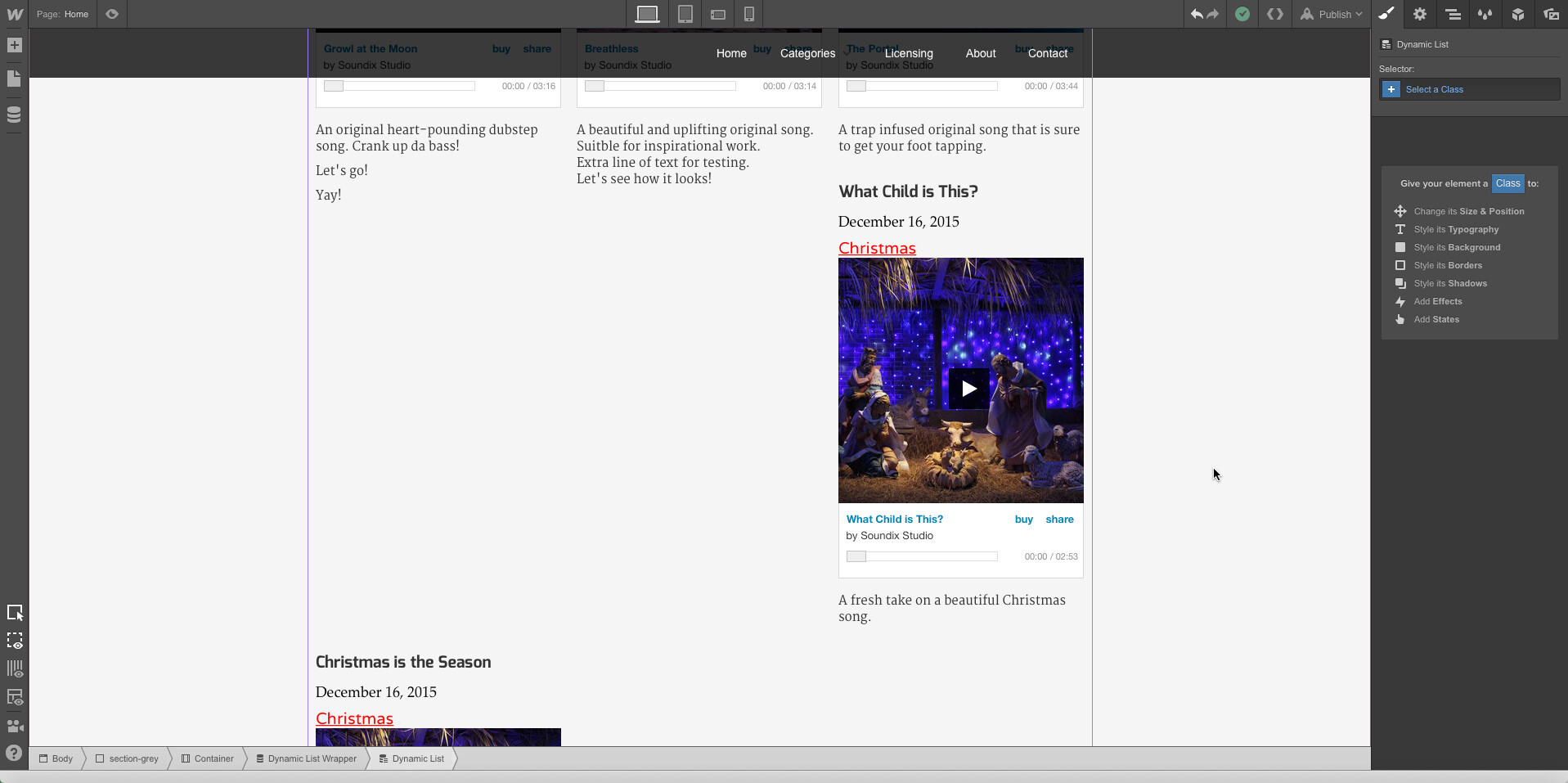
Task: Open the Contact nav link
Action: 1048,53
